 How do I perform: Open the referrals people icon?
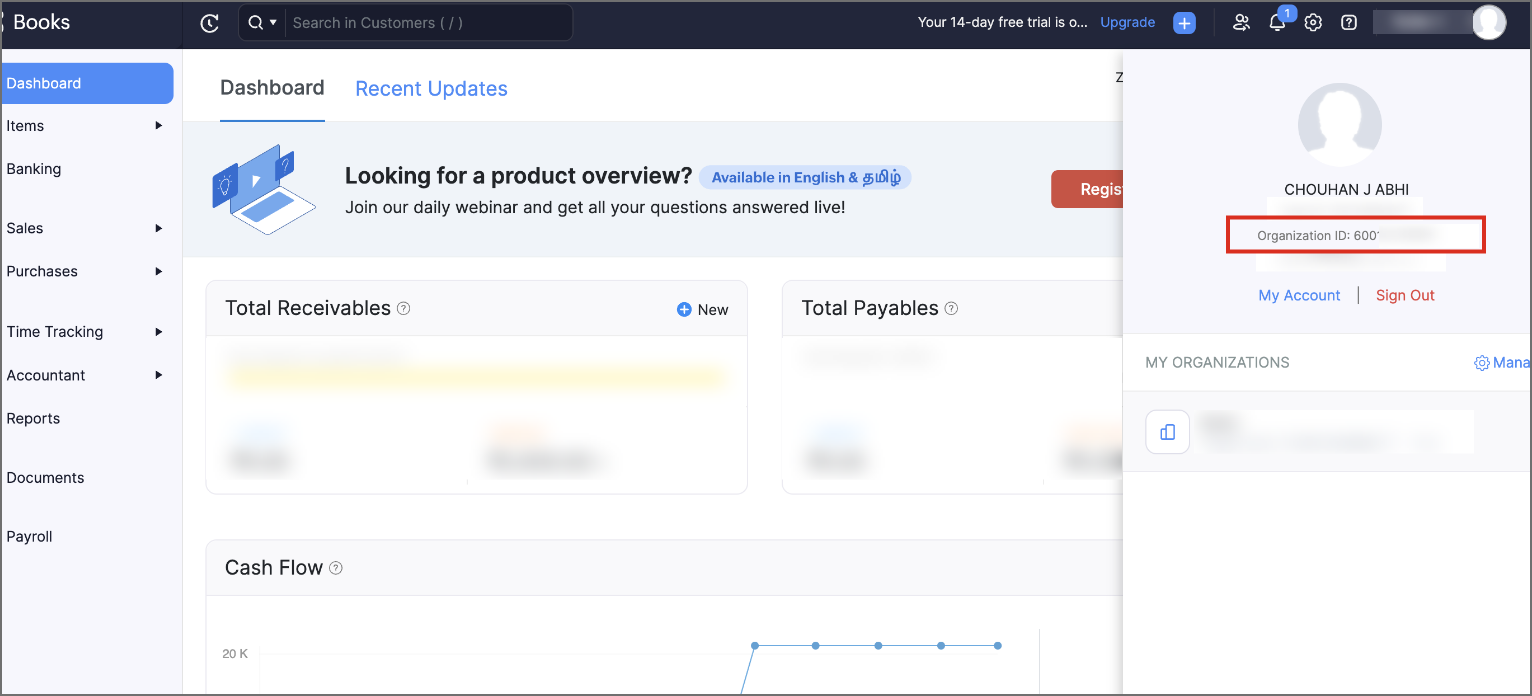click(x=1241, y=23)
